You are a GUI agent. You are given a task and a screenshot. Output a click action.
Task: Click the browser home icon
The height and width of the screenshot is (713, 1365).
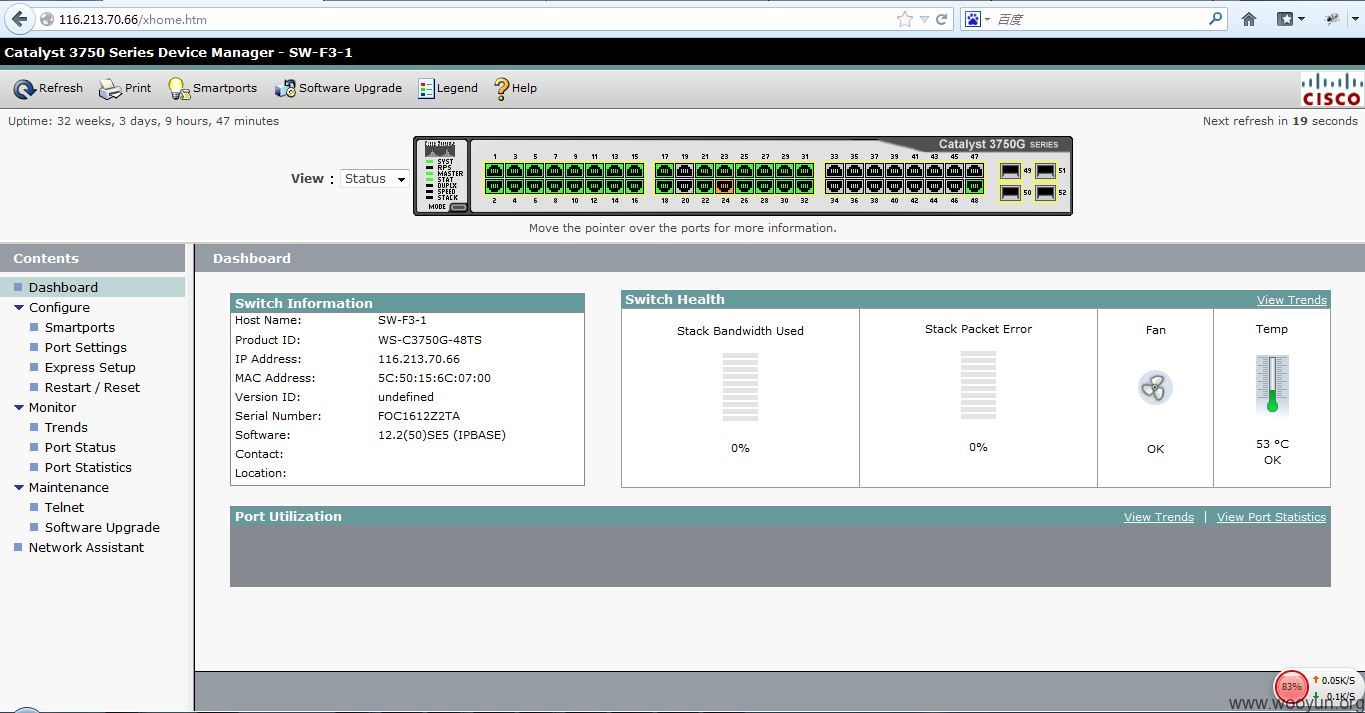click(x=1249, y=19)
